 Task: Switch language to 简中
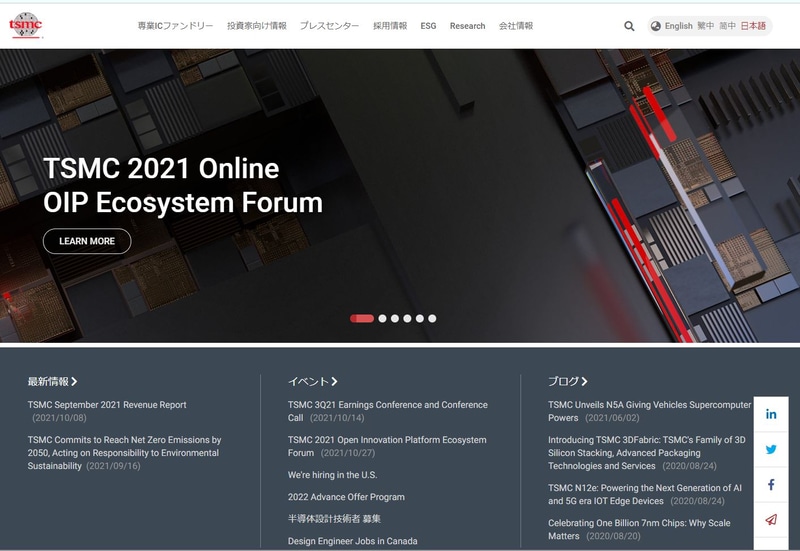(x=728, y=26)
